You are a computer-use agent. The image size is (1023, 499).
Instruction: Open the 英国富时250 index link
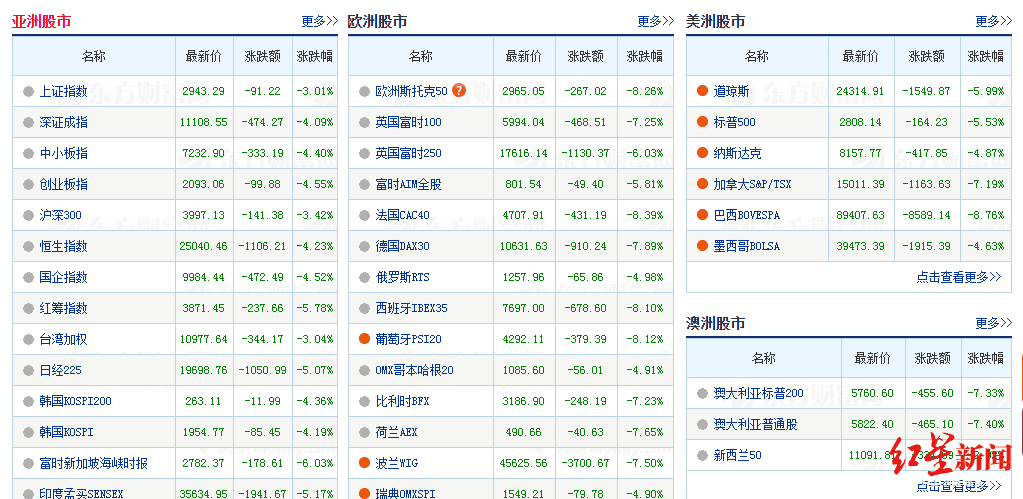409,153
